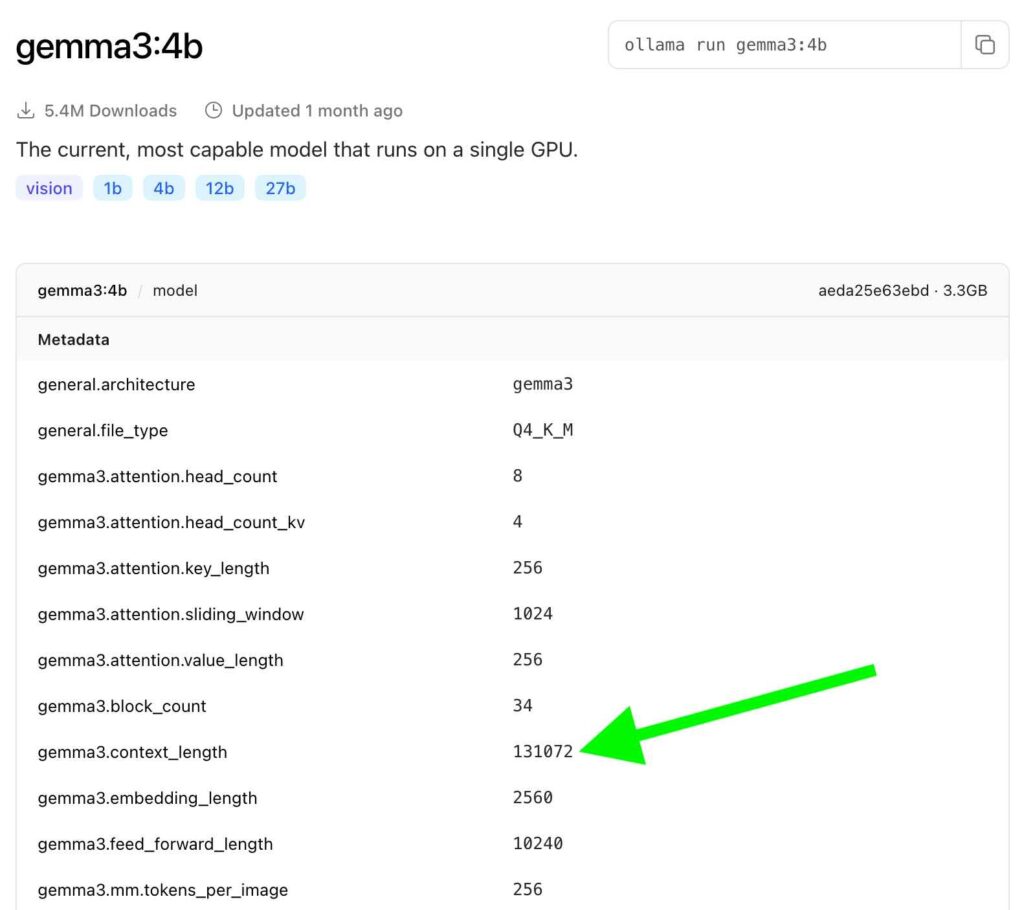Click the downloads arrow icon

[25, 110]
